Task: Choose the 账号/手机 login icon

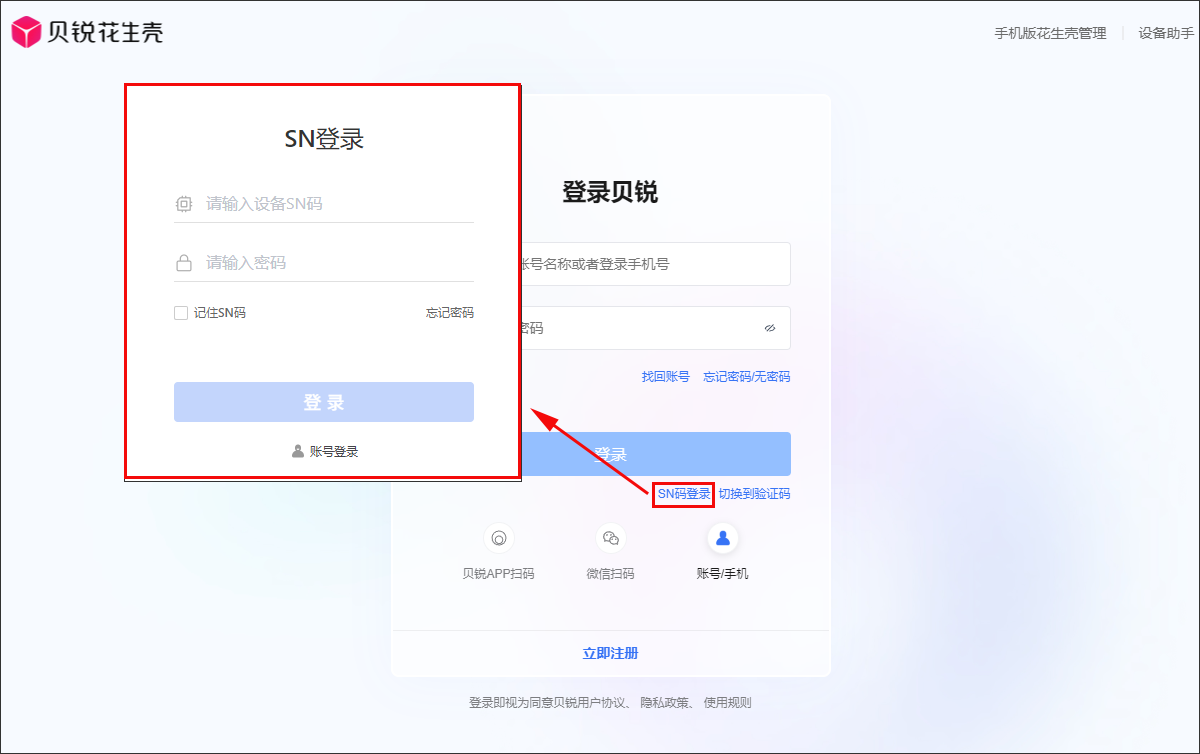Action: (722, 538)
